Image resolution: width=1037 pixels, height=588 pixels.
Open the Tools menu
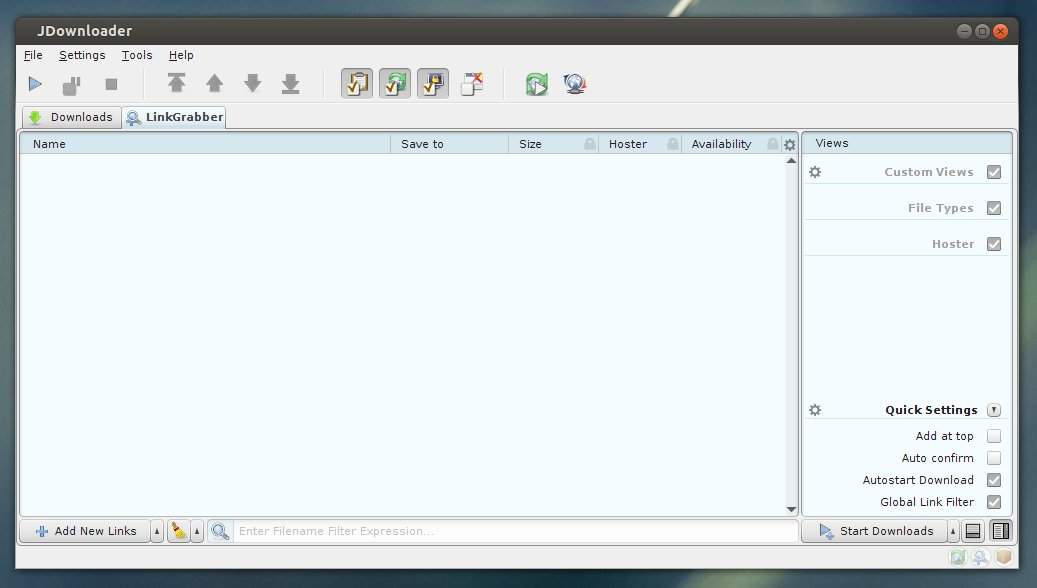point(137,55)
